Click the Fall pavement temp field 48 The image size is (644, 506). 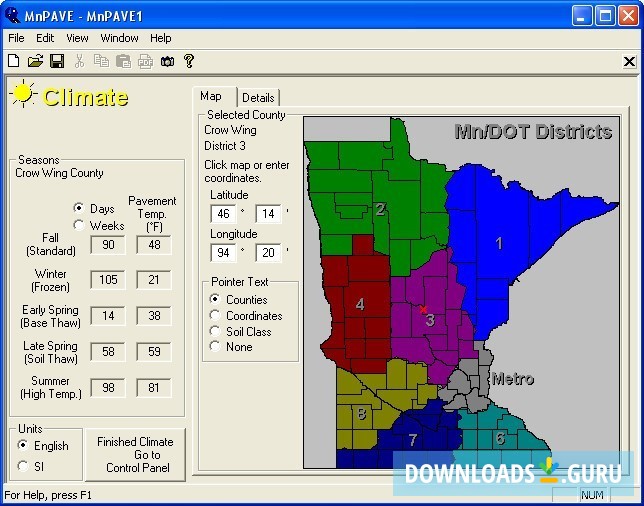pos(154,245)
